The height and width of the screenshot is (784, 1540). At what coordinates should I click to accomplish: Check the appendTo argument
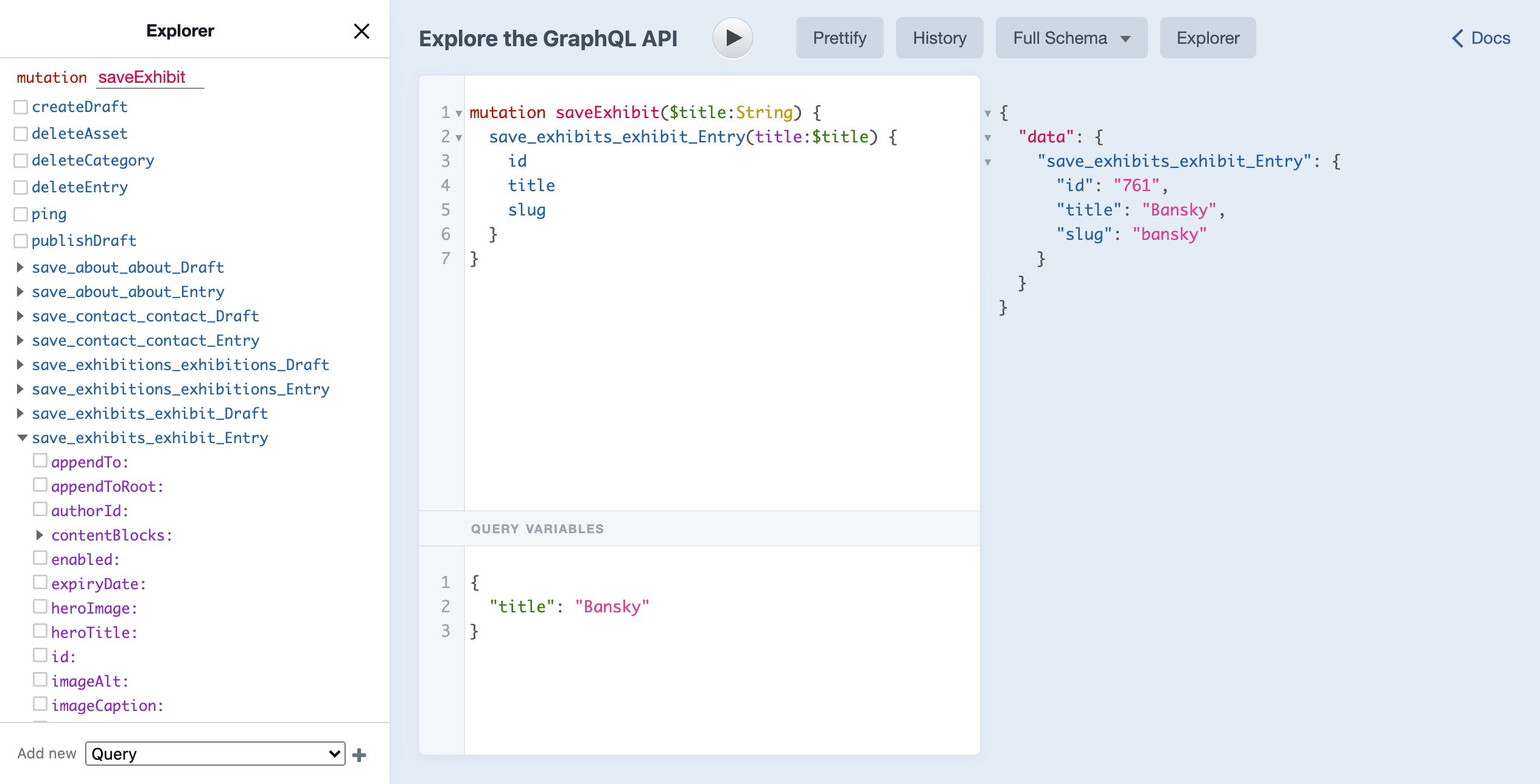coord(40,461)
